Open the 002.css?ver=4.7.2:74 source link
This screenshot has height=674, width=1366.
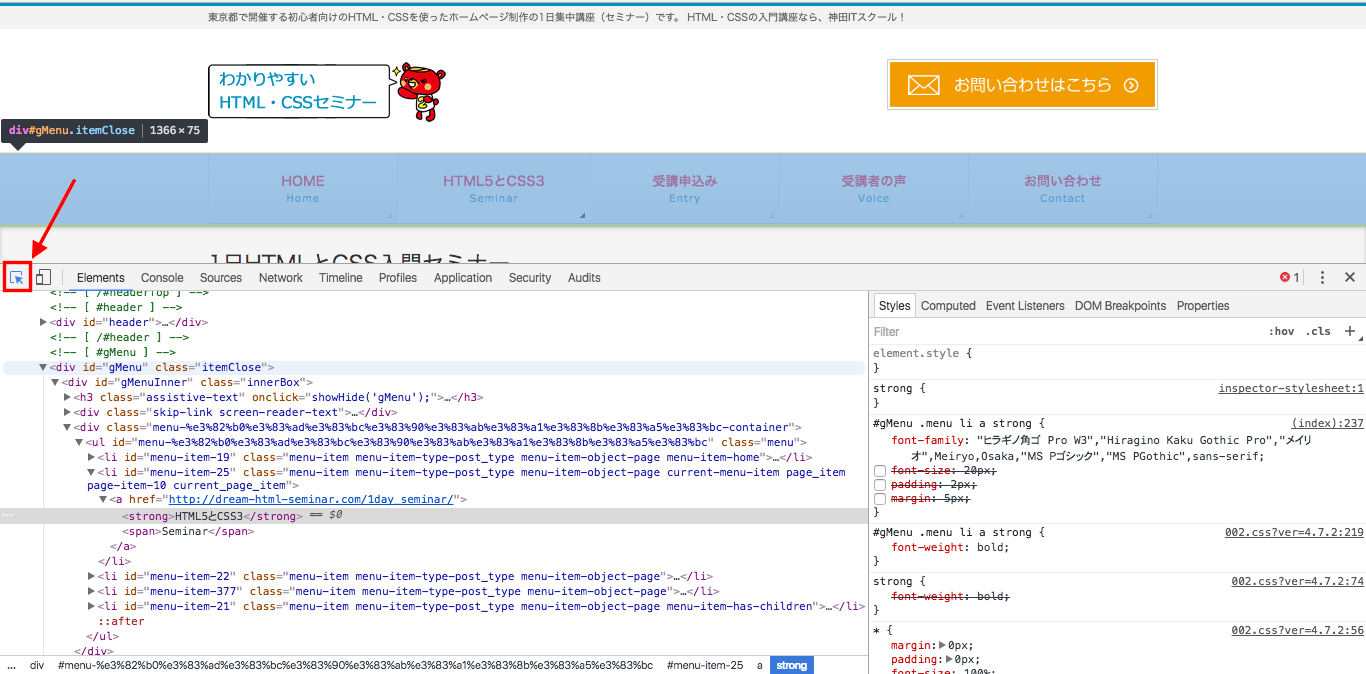click(1297, 581)
